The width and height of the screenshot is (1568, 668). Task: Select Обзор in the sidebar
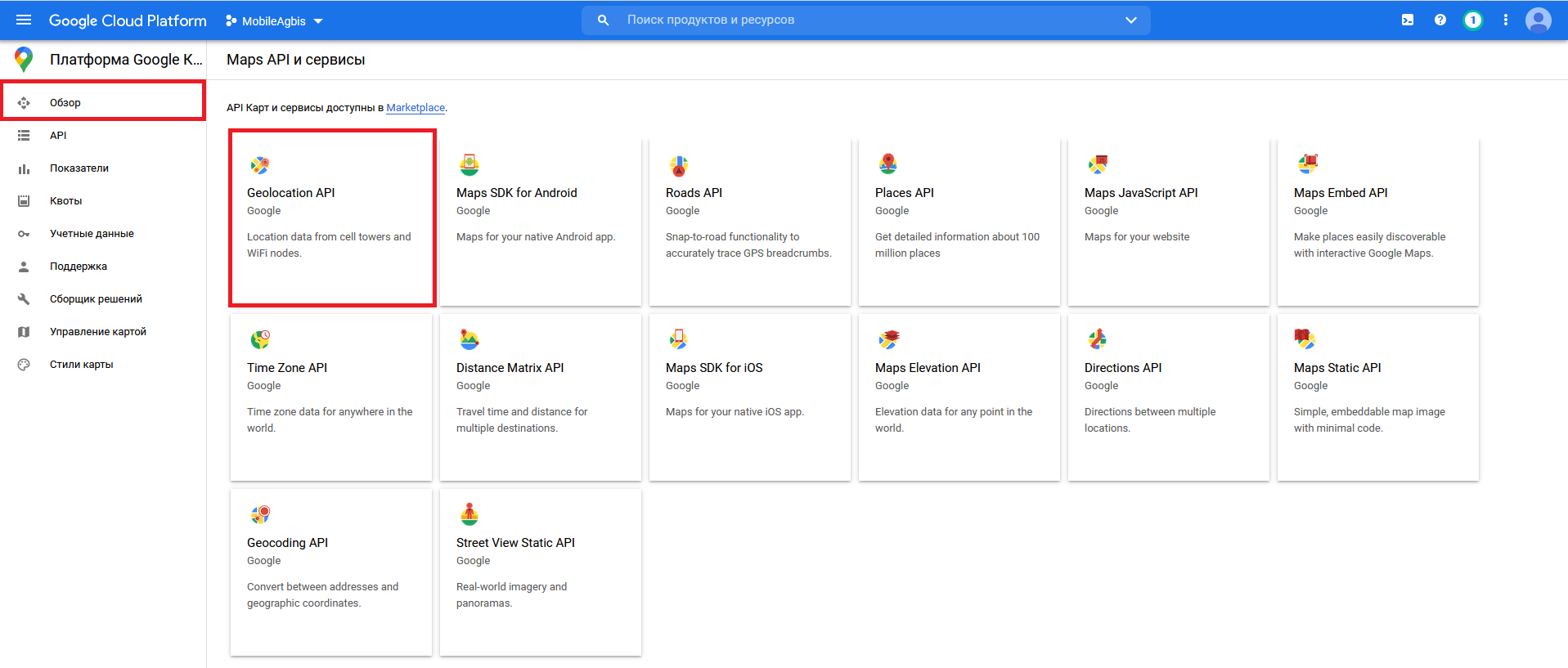[103, 102]
